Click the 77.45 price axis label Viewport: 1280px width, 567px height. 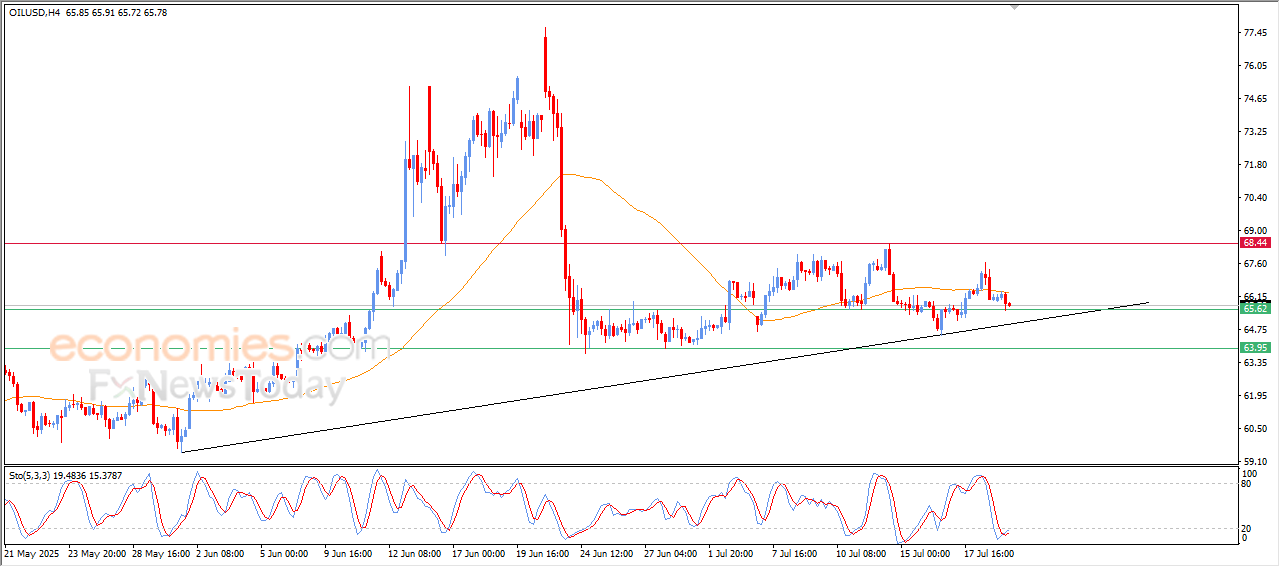point(1256,33)
